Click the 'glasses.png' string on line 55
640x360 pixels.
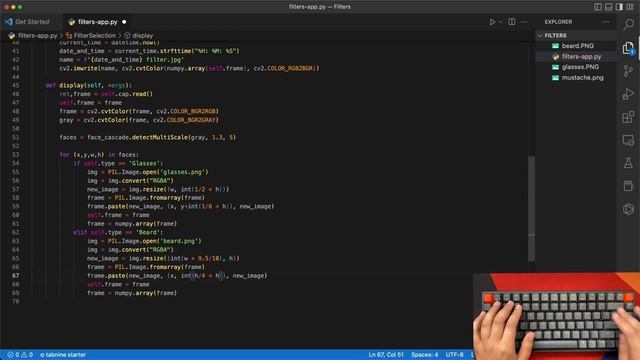pyautogui.click(x=183, y=172)
